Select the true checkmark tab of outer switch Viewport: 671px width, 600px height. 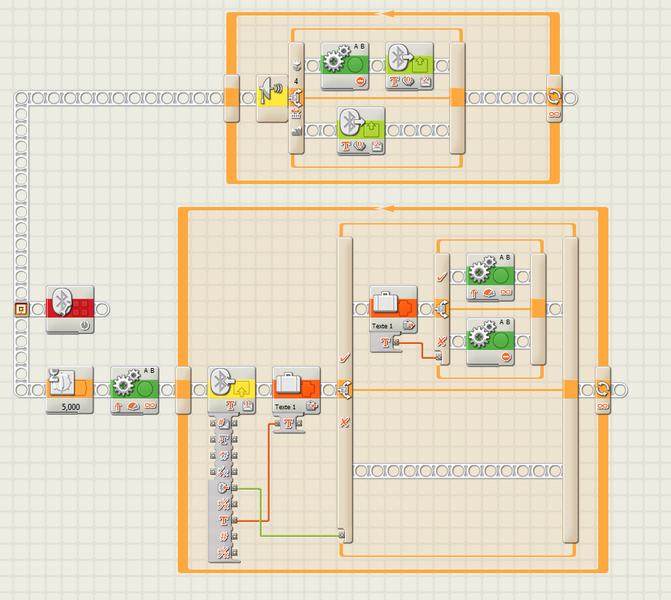[345, 356]
